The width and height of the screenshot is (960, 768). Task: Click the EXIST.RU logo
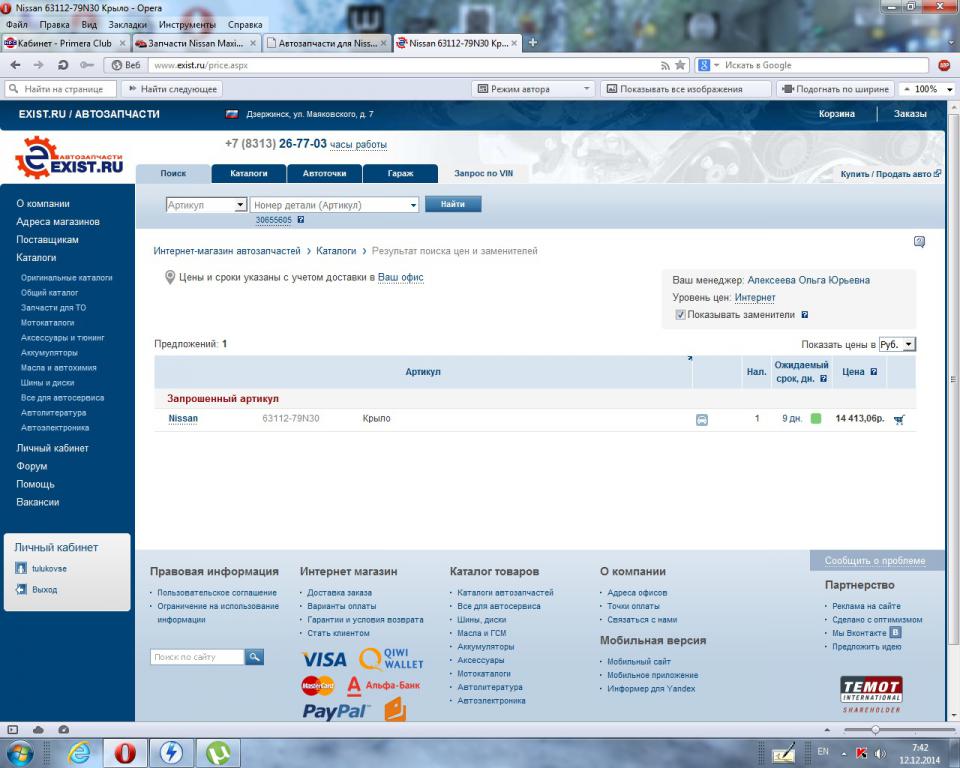tap(69, 158)
